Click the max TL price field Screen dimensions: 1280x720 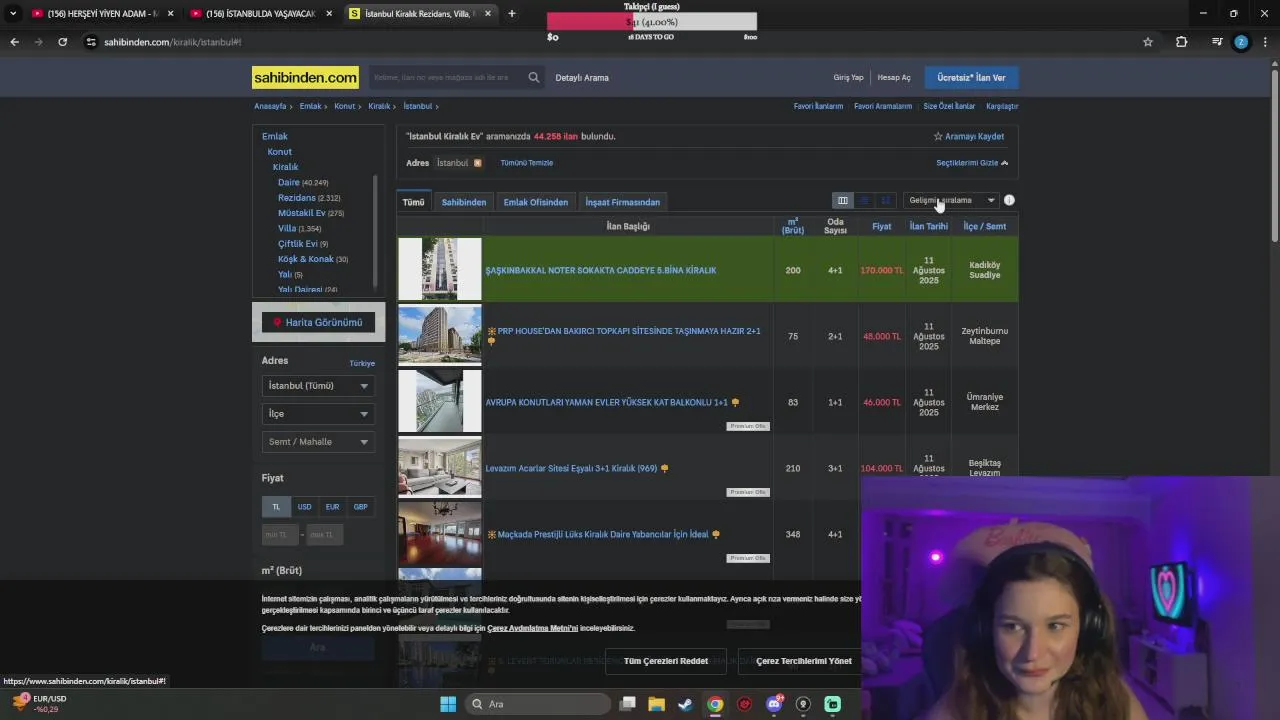click(325, 535)
